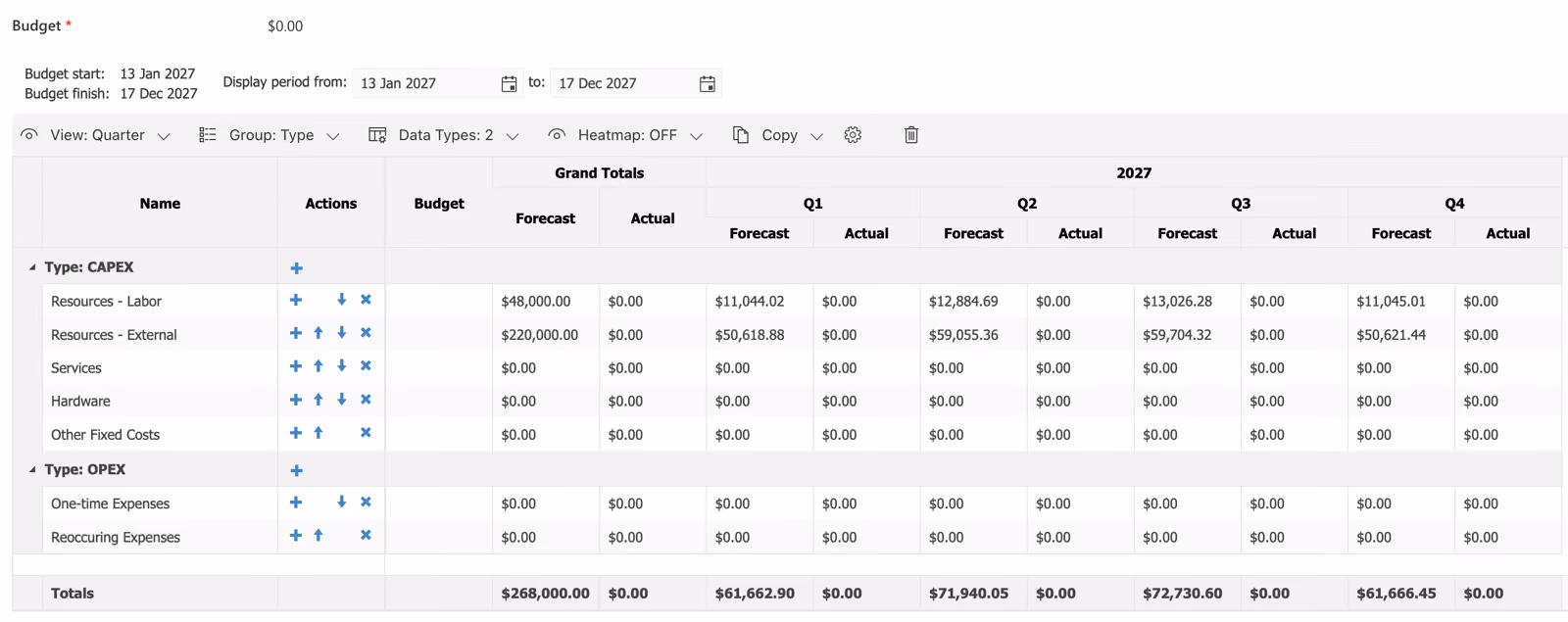Select the Hardware row name
The image size is (1568, 622).
click(80, 402)
